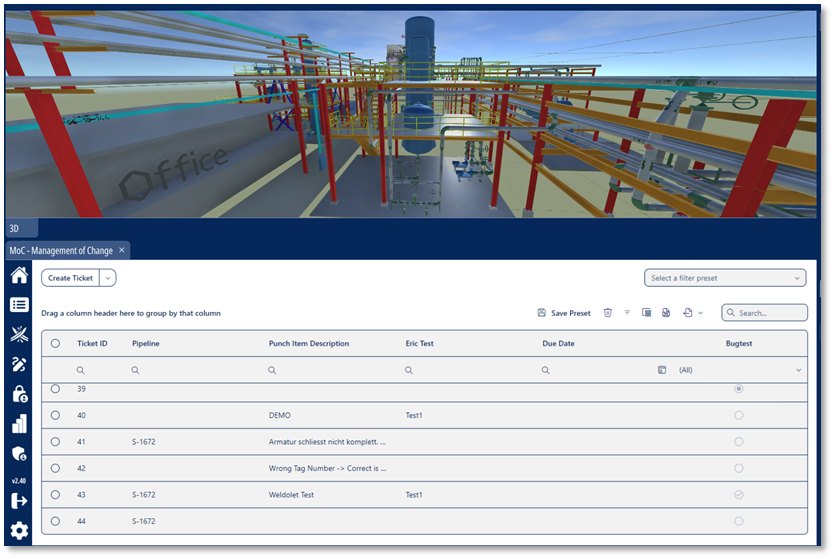Open the home icon in the sidebar
Viewport: 834px width, 559px height.
click(19, 275)
